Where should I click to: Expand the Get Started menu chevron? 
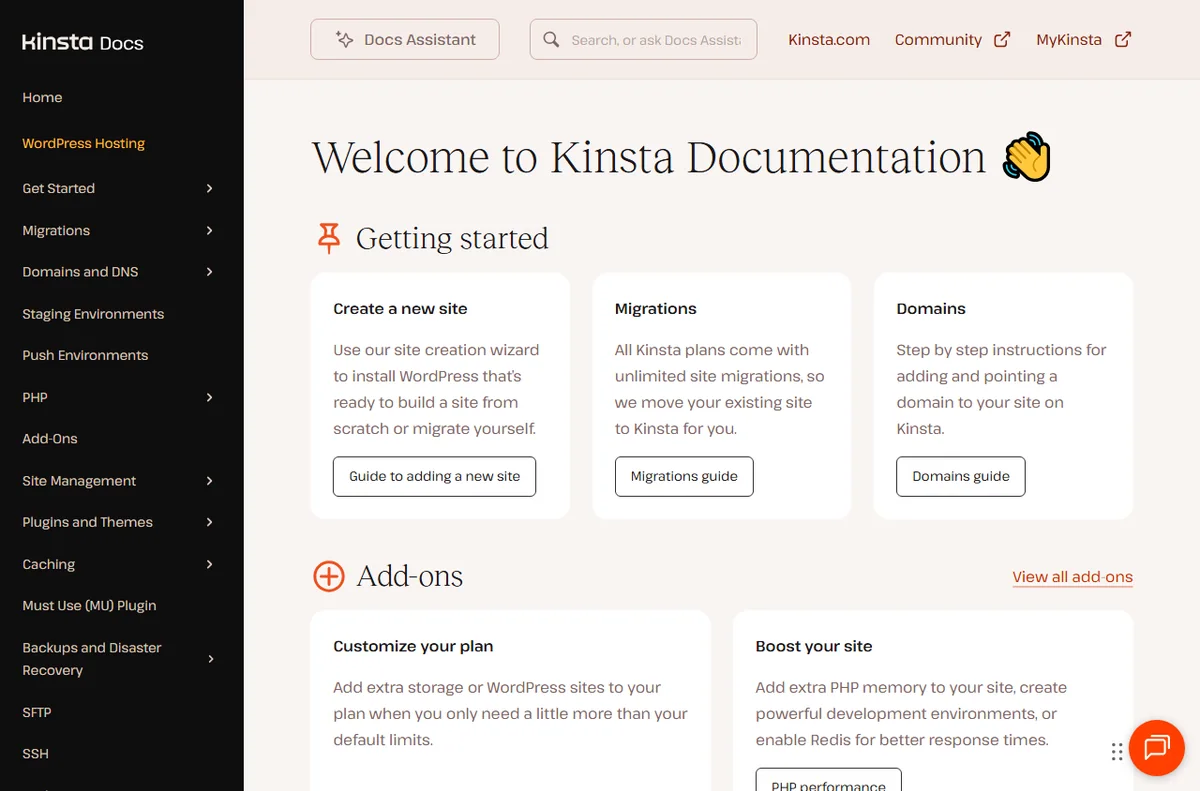point(209,188)
